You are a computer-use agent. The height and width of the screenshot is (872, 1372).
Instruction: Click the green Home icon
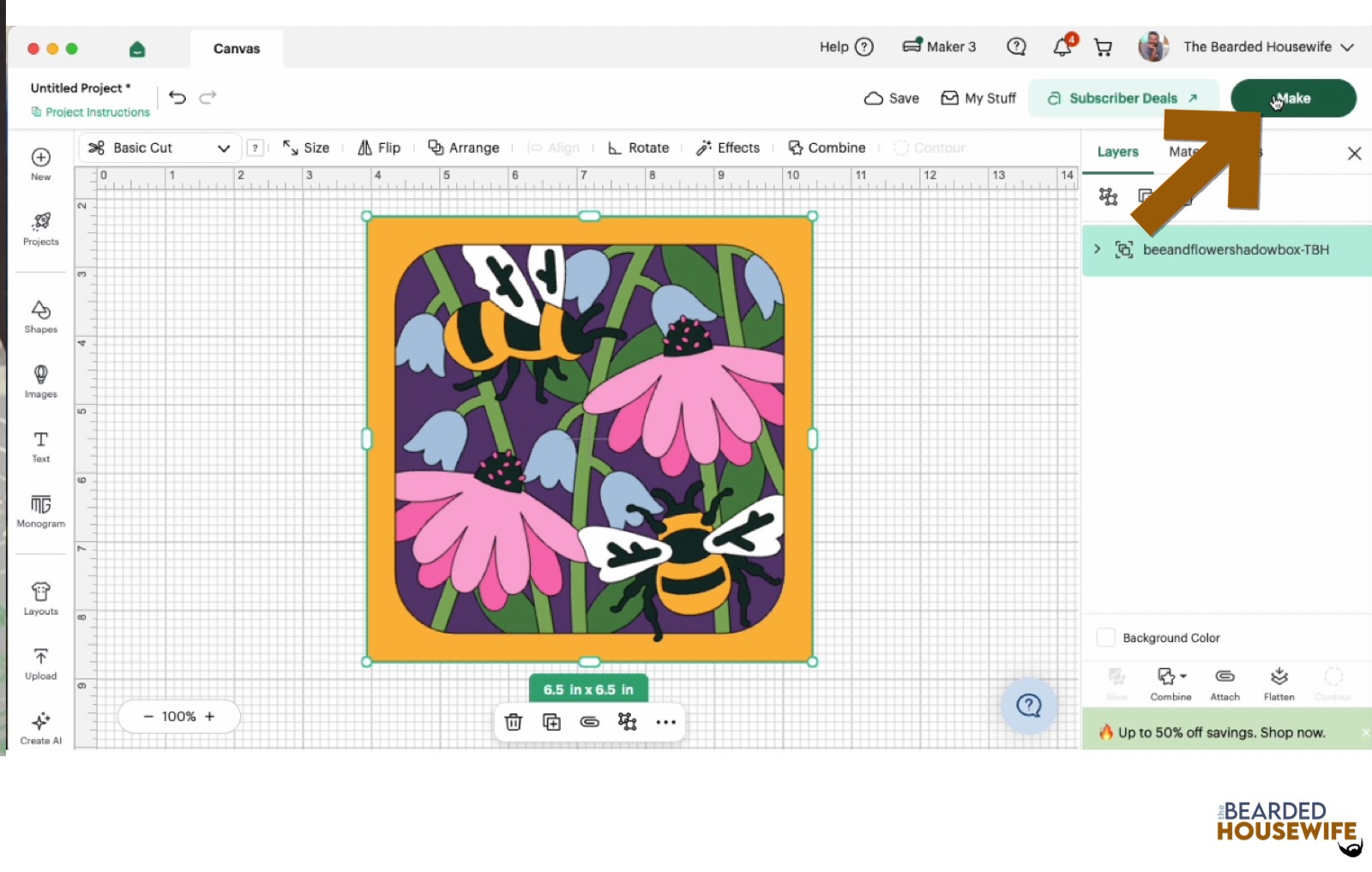tap(137, 49)
